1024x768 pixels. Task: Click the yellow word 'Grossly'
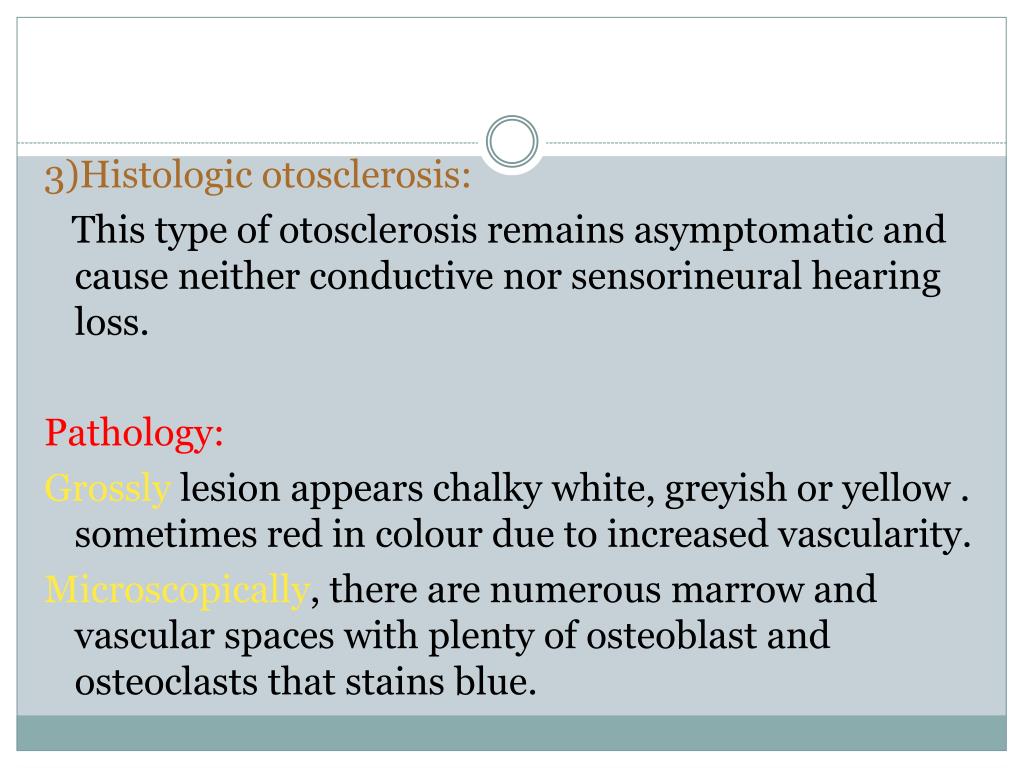click(108, 488)
